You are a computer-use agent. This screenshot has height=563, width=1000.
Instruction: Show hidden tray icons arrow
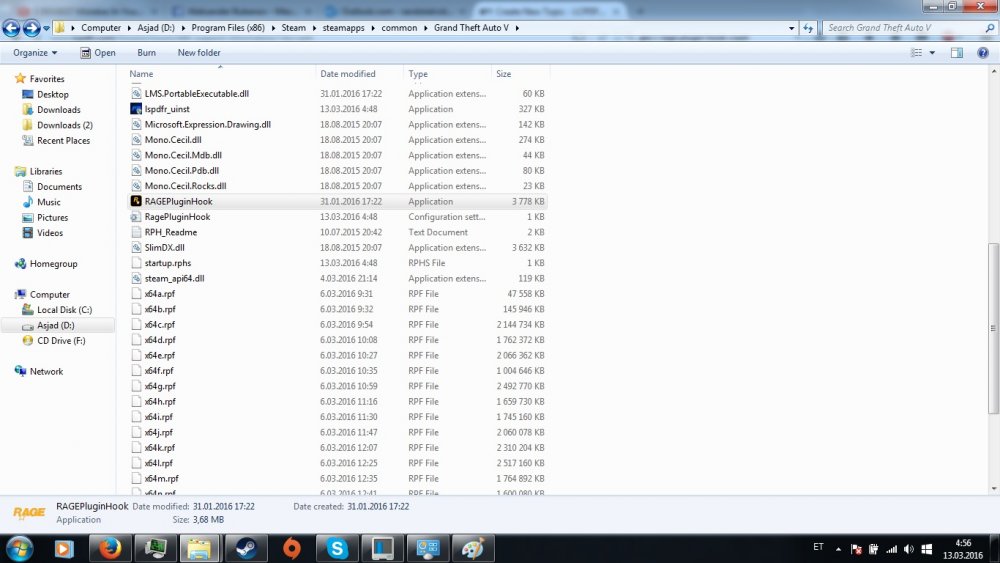pyautogui.click(x=838, y=549)
